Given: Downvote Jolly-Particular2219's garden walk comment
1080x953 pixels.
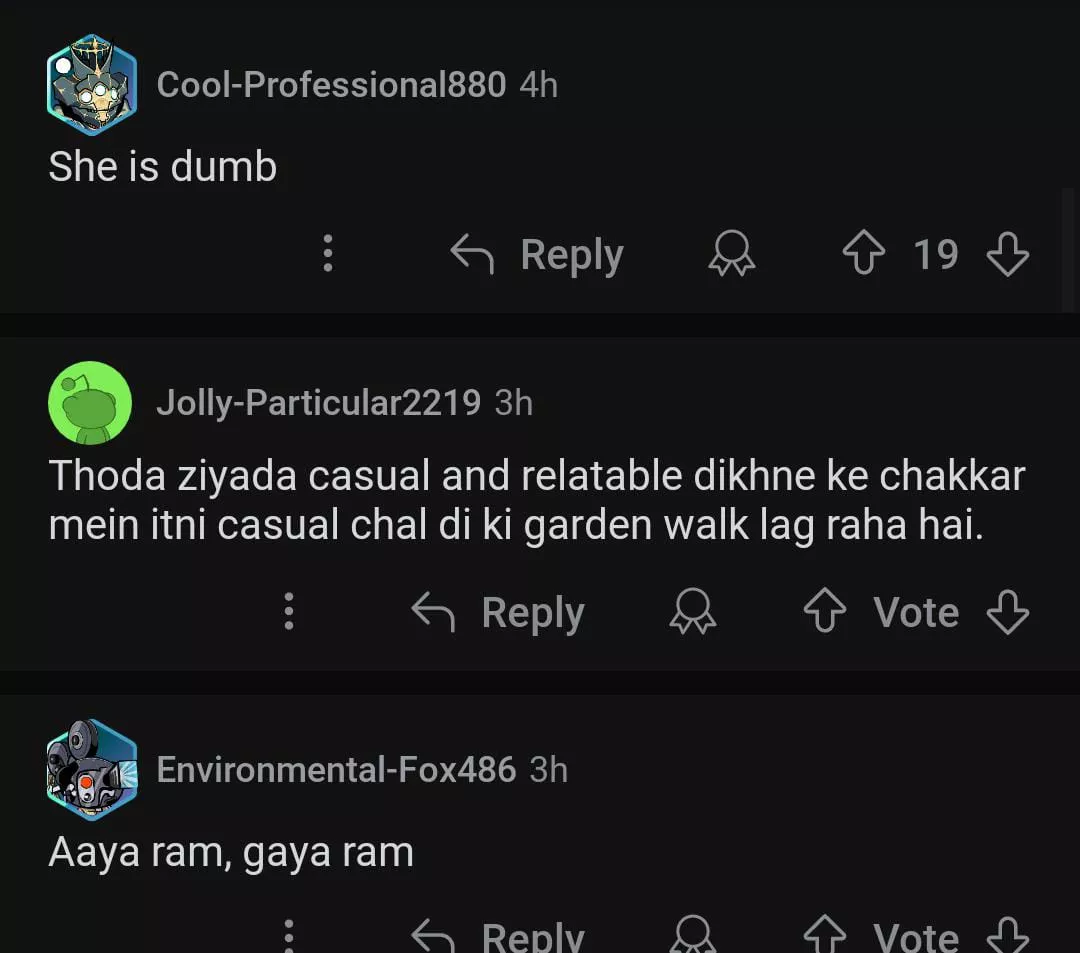Looking at the screenshot, I should pos(1007,612).
